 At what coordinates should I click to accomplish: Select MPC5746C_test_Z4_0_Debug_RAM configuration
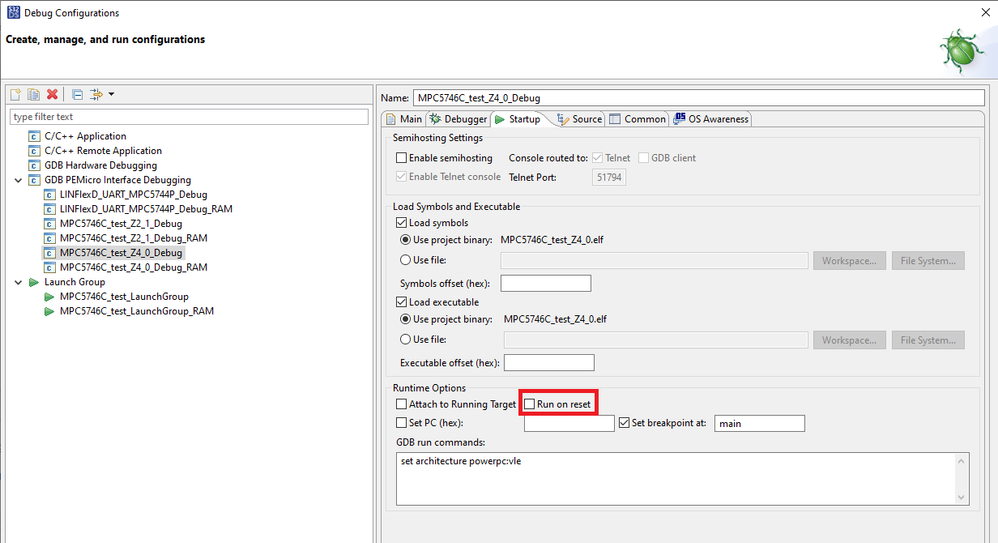tap(134, 267)
